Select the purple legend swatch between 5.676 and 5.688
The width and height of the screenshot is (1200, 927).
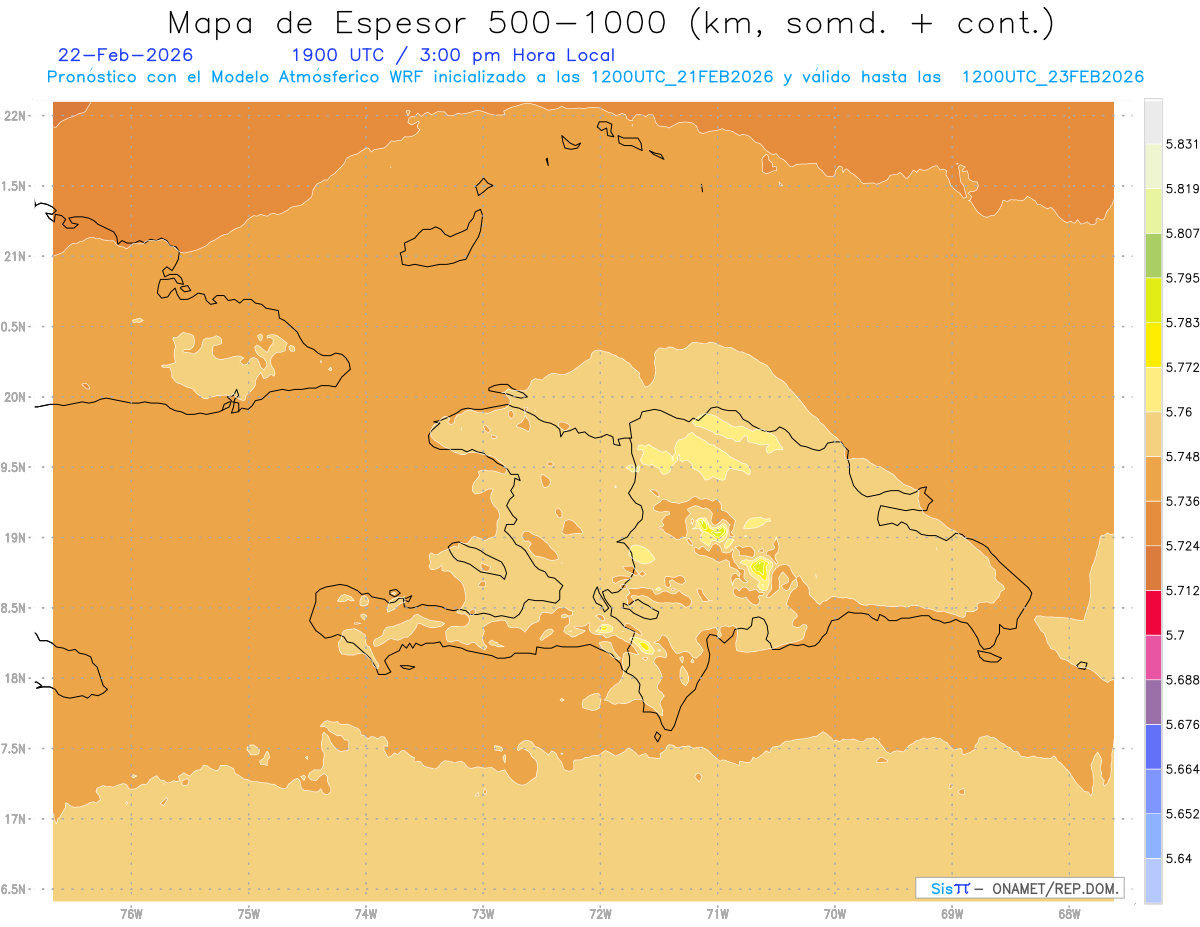click(x=1153, y=702)
